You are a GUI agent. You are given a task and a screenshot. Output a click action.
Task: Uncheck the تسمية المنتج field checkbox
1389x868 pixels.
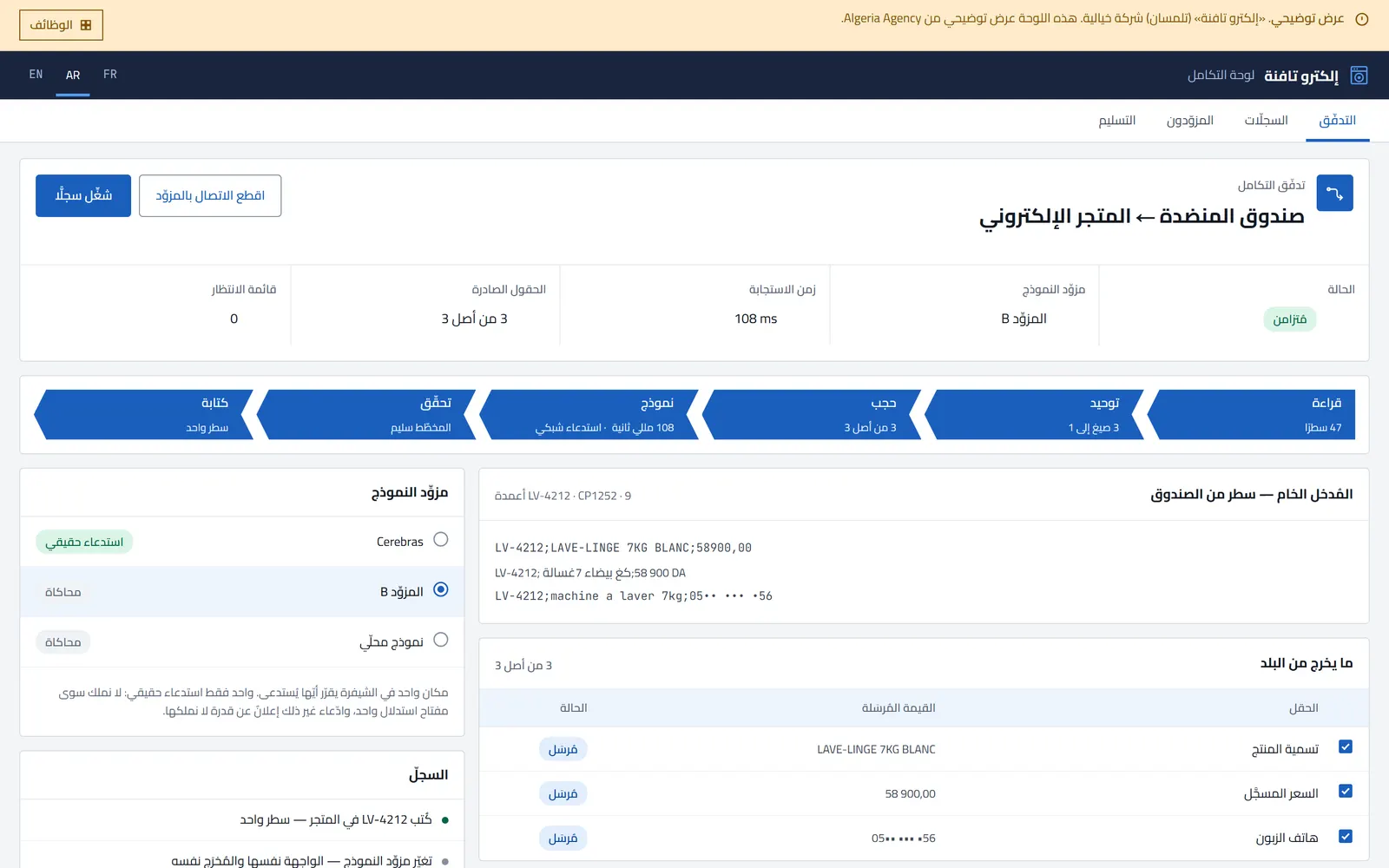pos(1346,746)
